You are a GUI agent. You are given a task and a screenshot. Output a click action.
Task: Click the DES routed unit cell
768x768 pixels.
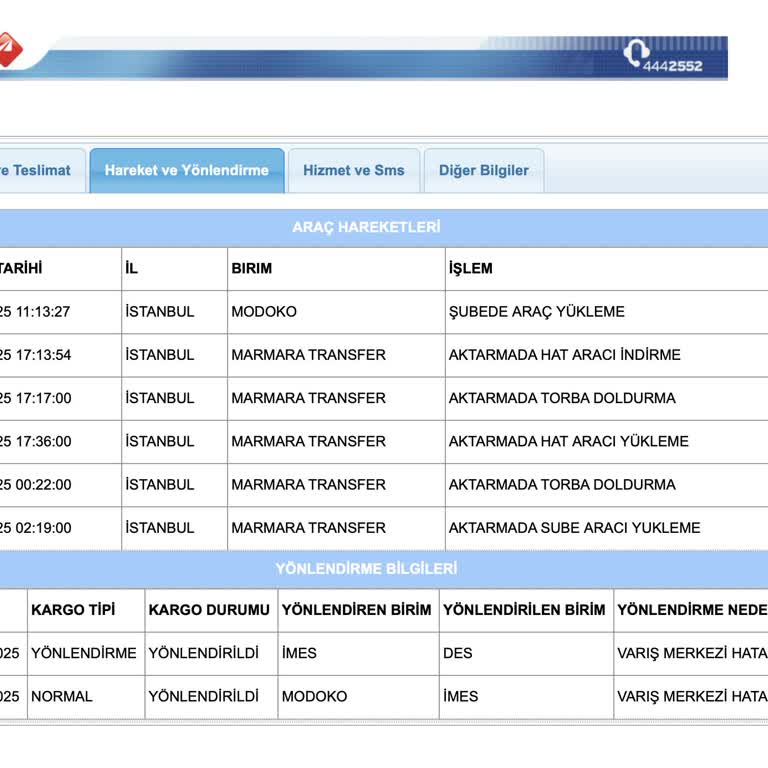[x=458, y=653]
